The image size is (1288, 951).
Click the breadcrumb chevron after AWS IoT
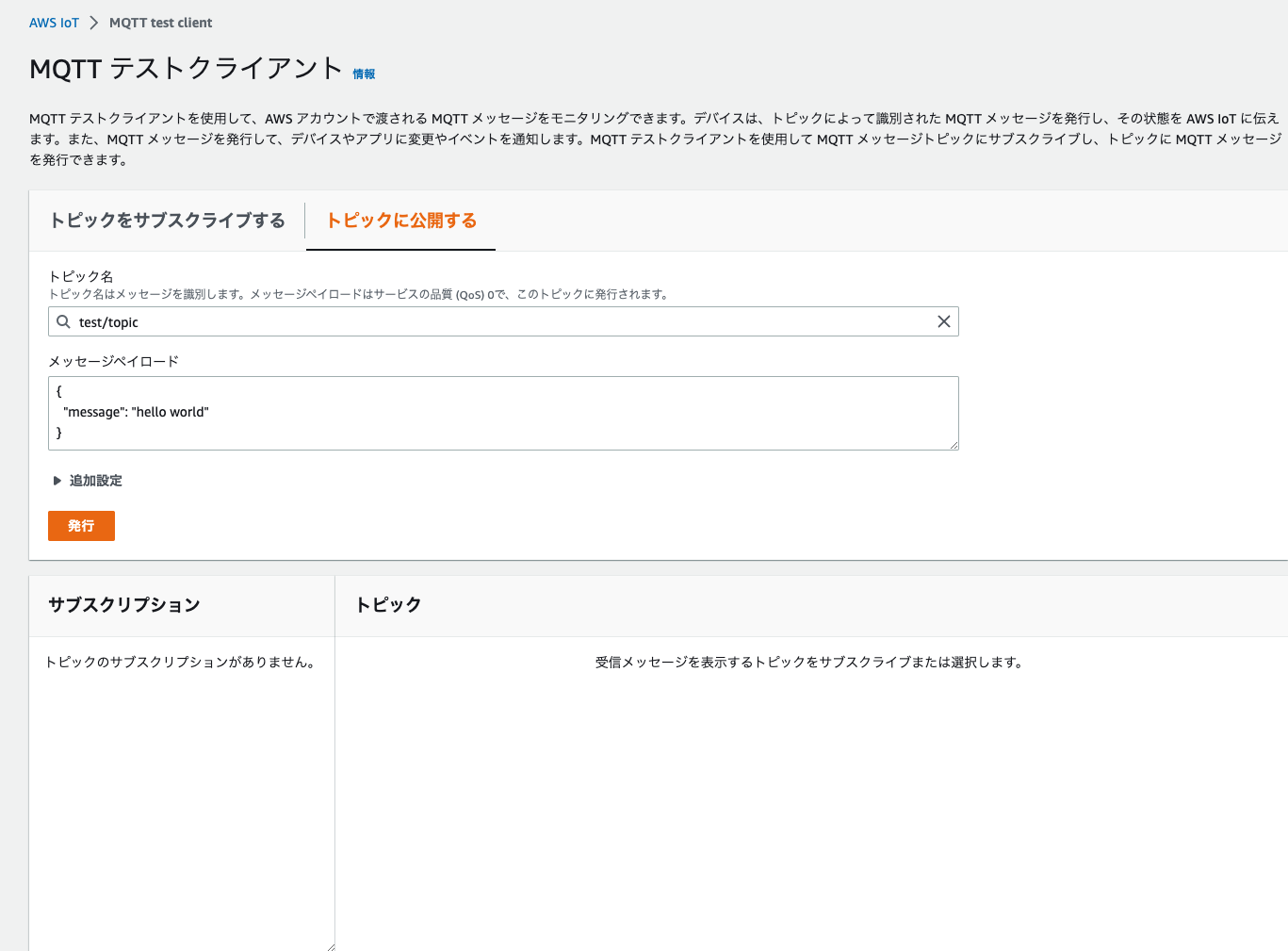(91, 22)
